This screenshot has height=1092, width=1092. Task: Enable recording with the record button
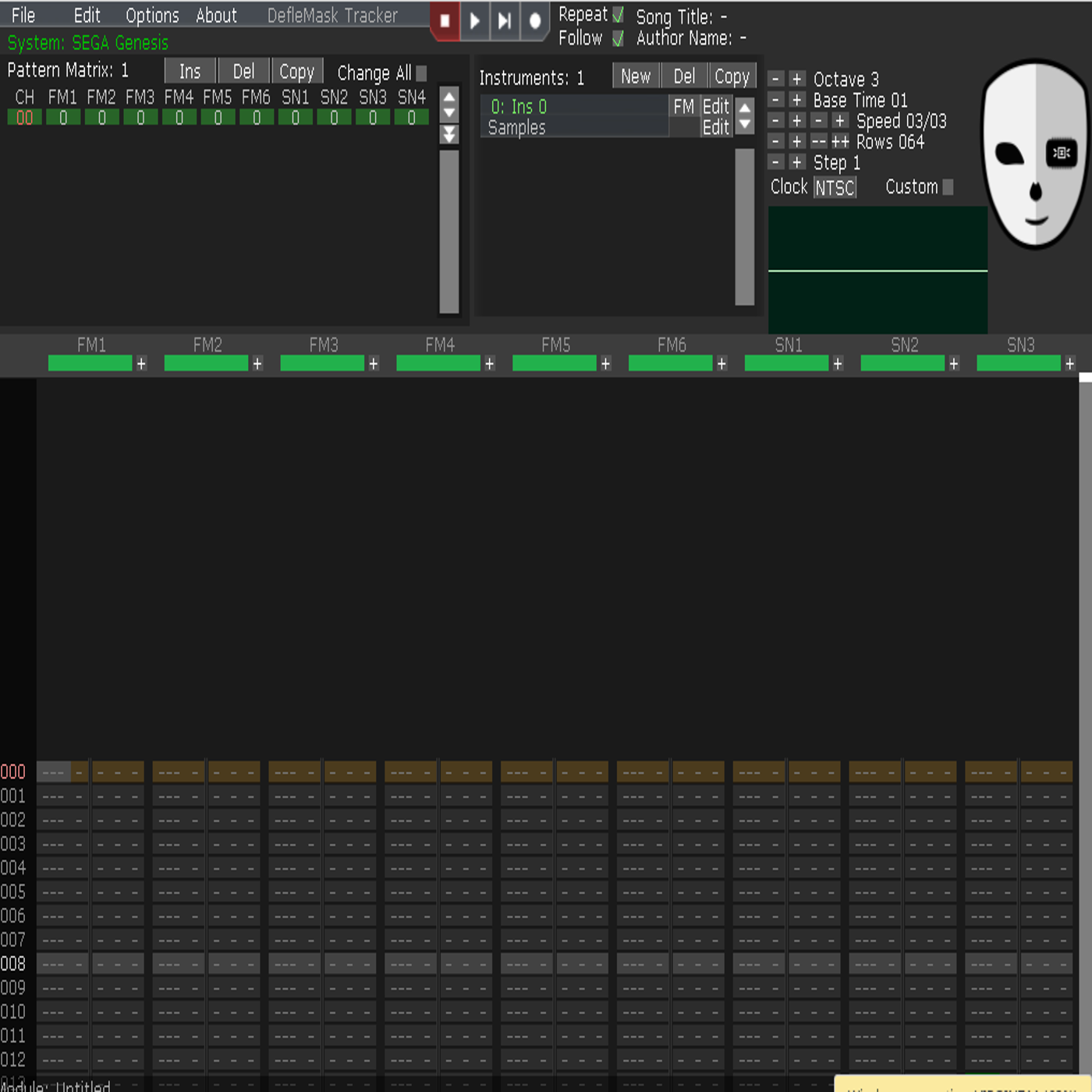(x=535, y=21)
